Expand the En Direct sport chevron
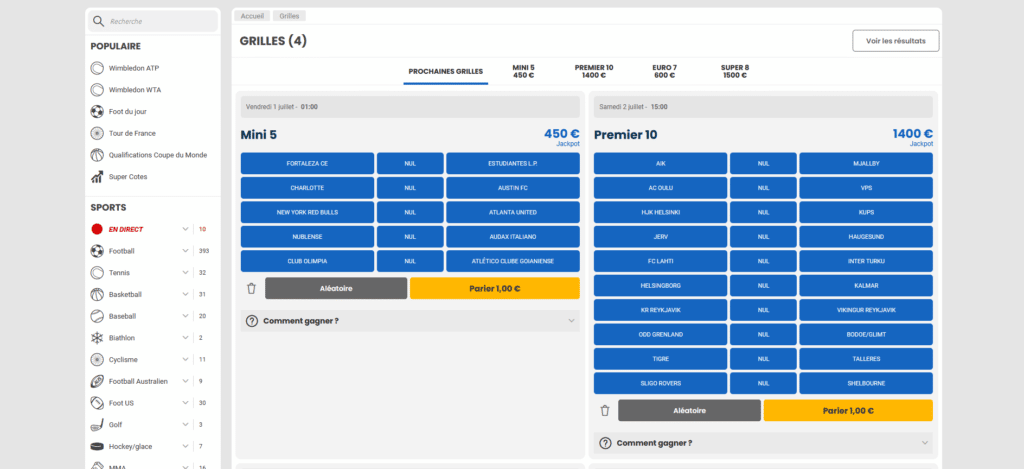This screenshot has width=1024, height=469. [x=185, y=229]
